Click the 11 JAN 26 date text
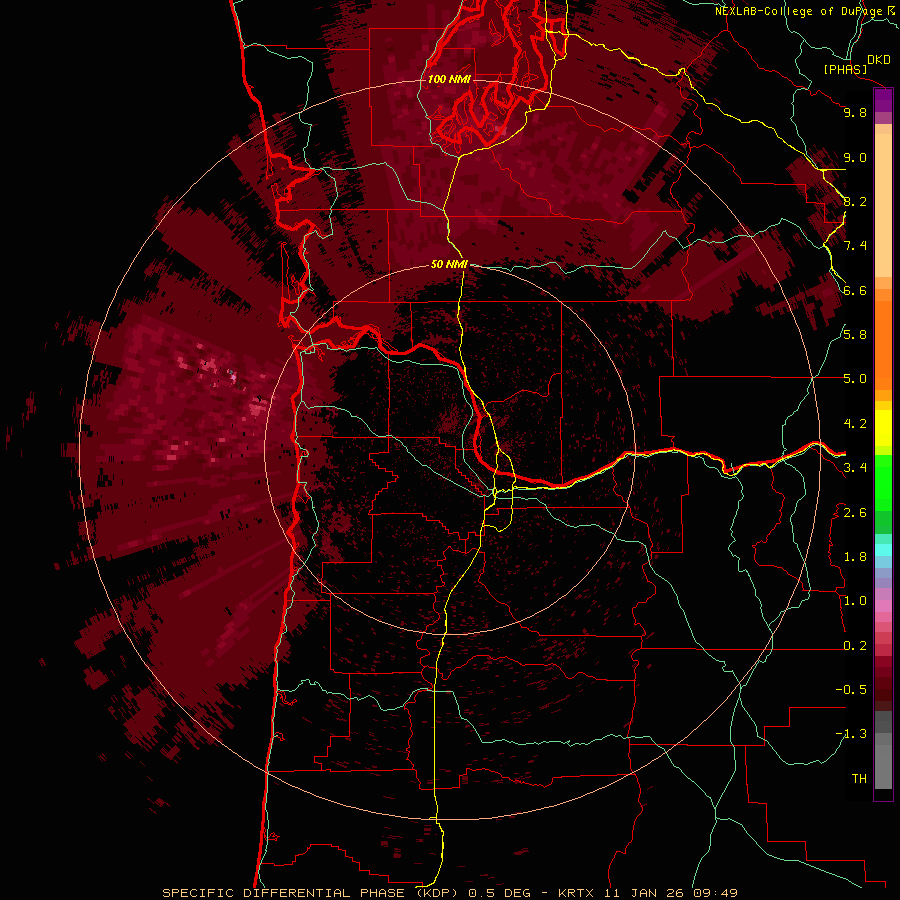 coord(645,893)
